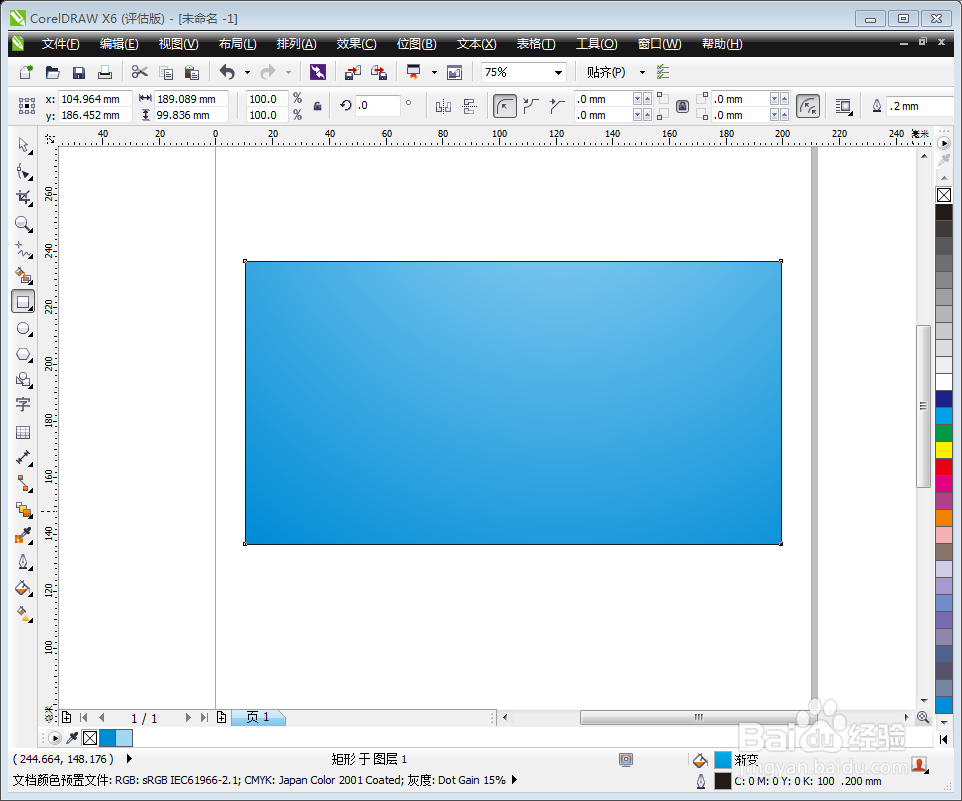
Task: Select the Text tool
Action: (x=23, y=405)
